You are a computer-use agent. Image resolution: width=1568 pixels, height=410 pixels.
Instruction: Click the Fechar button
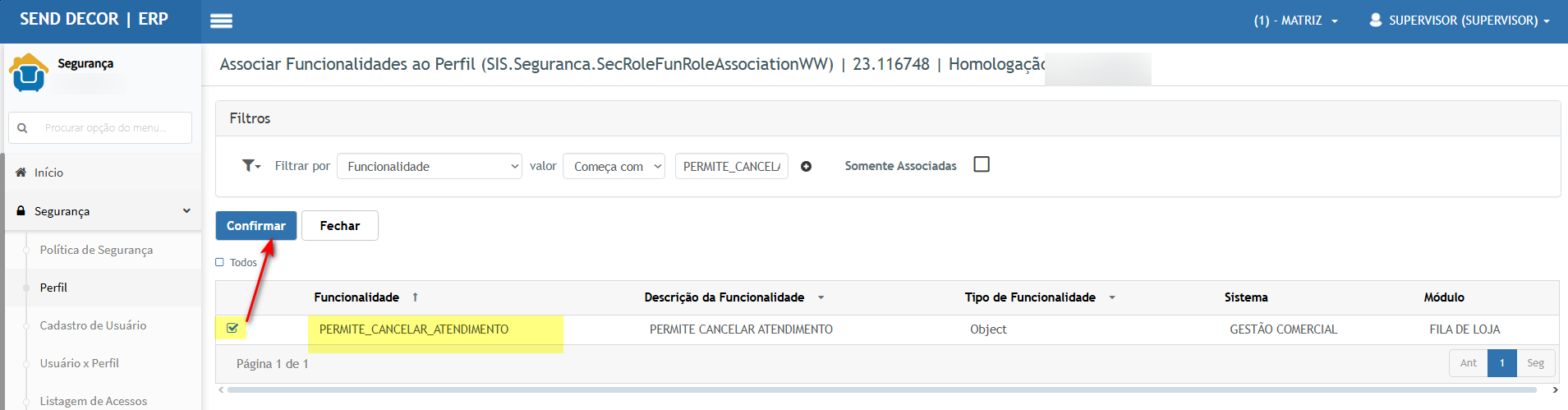tap(340, 226)
